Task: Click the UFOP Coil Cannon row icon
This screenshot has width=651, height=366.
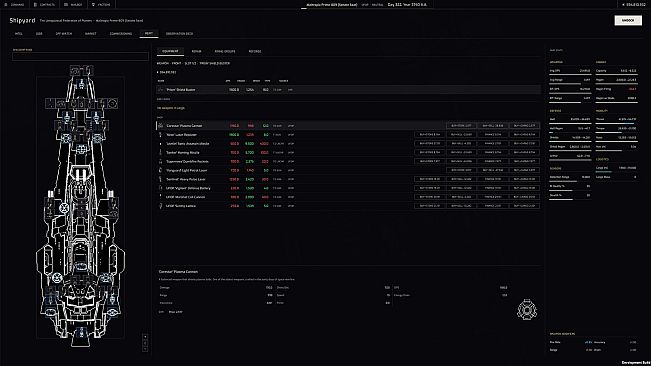Action: (x=161, y=197)
